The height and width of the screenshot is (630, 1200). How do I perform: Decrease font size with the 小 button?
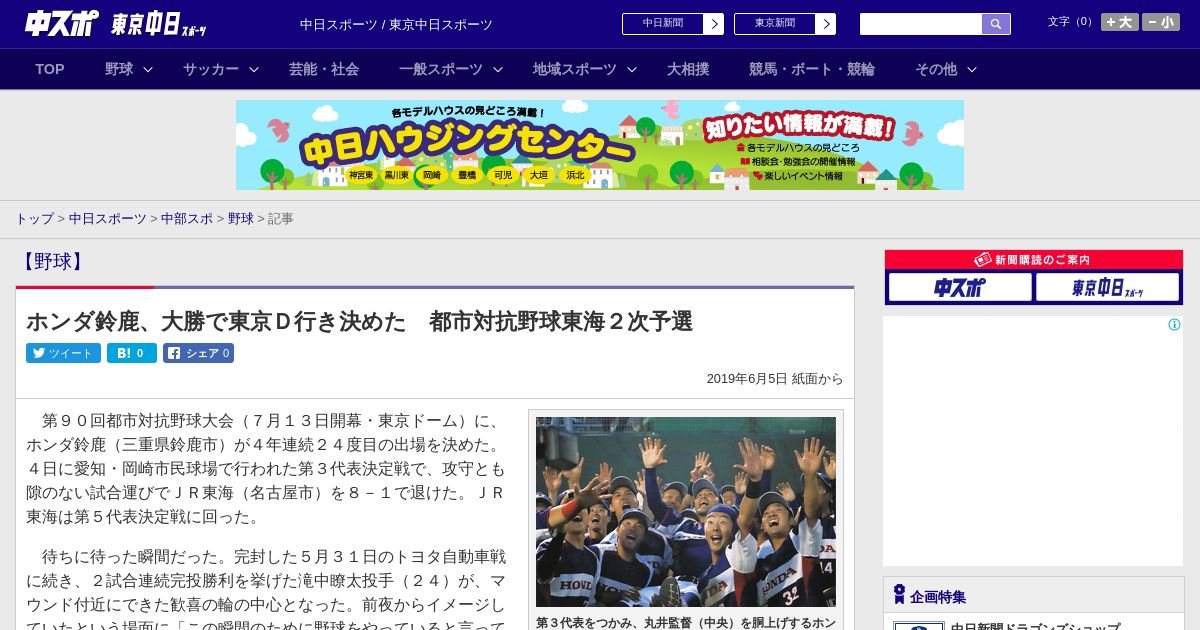[x=1161, y=22]
